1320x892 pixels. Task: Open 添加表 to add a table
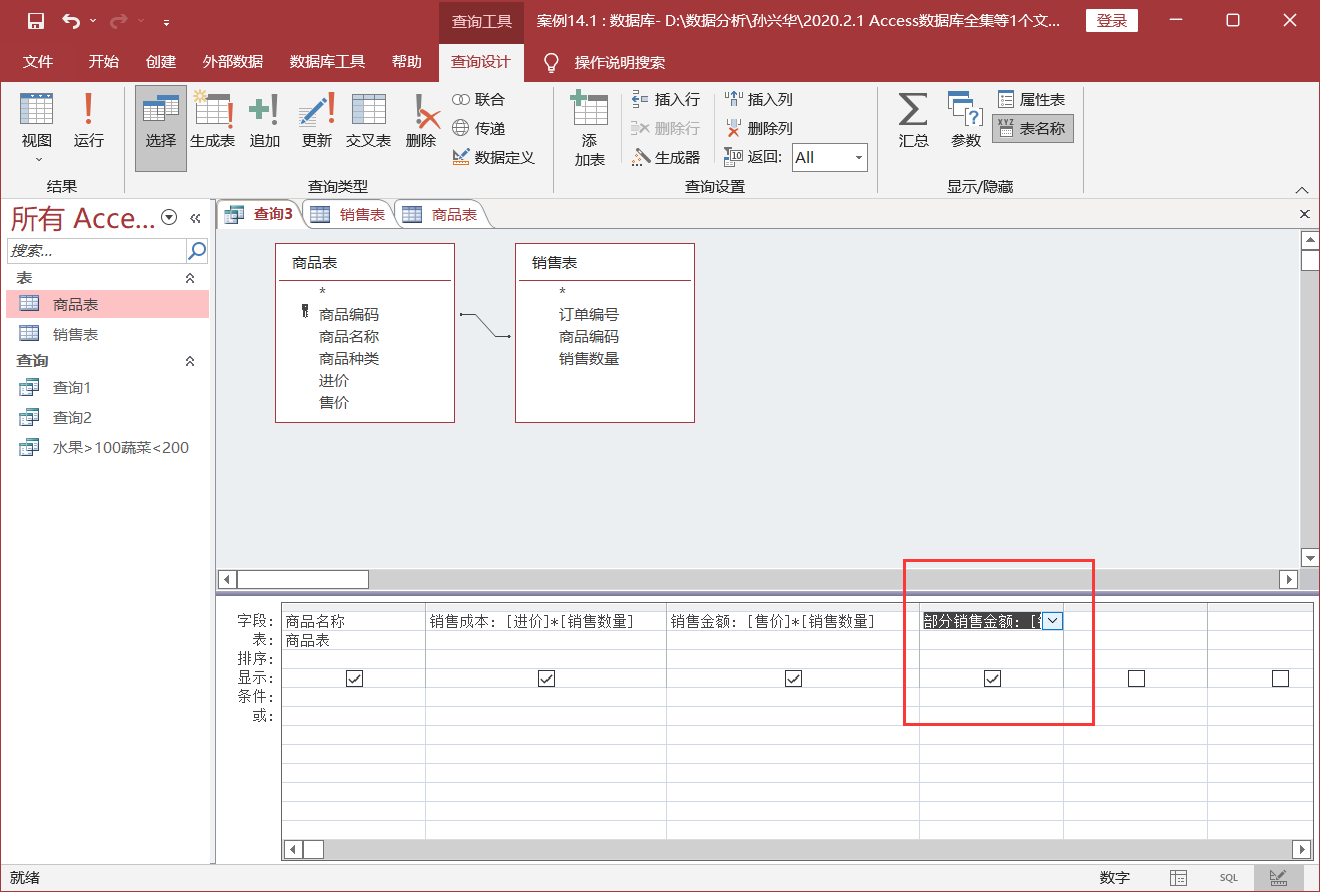pyautogui.click(x=589, y=128)
